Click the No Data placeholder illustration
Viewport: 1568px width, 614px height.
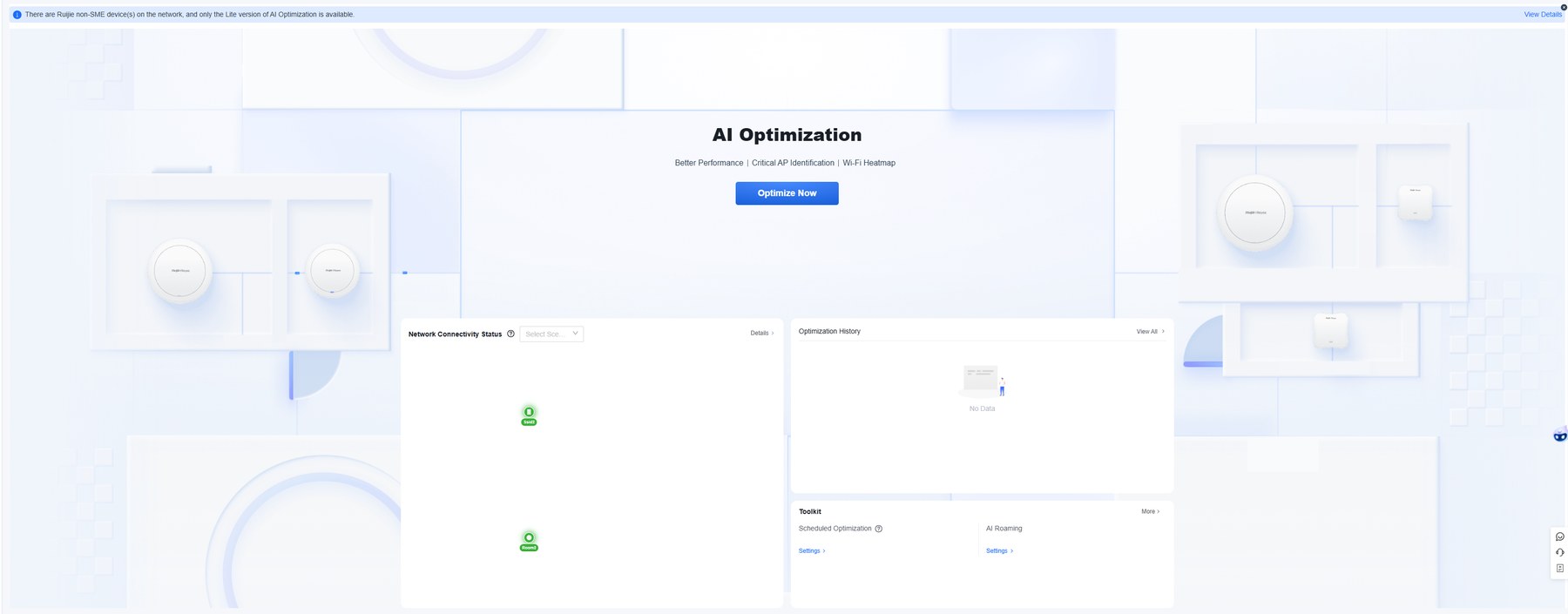click(x=983, y=382)
